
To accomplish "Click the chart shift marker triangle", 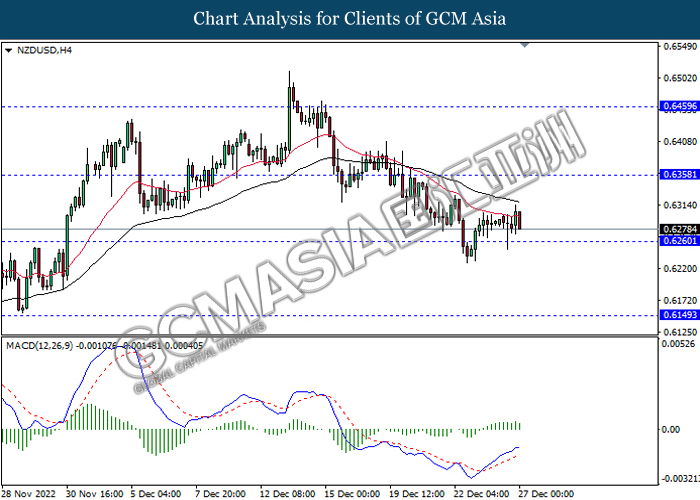I will click(x=525, y=45).
